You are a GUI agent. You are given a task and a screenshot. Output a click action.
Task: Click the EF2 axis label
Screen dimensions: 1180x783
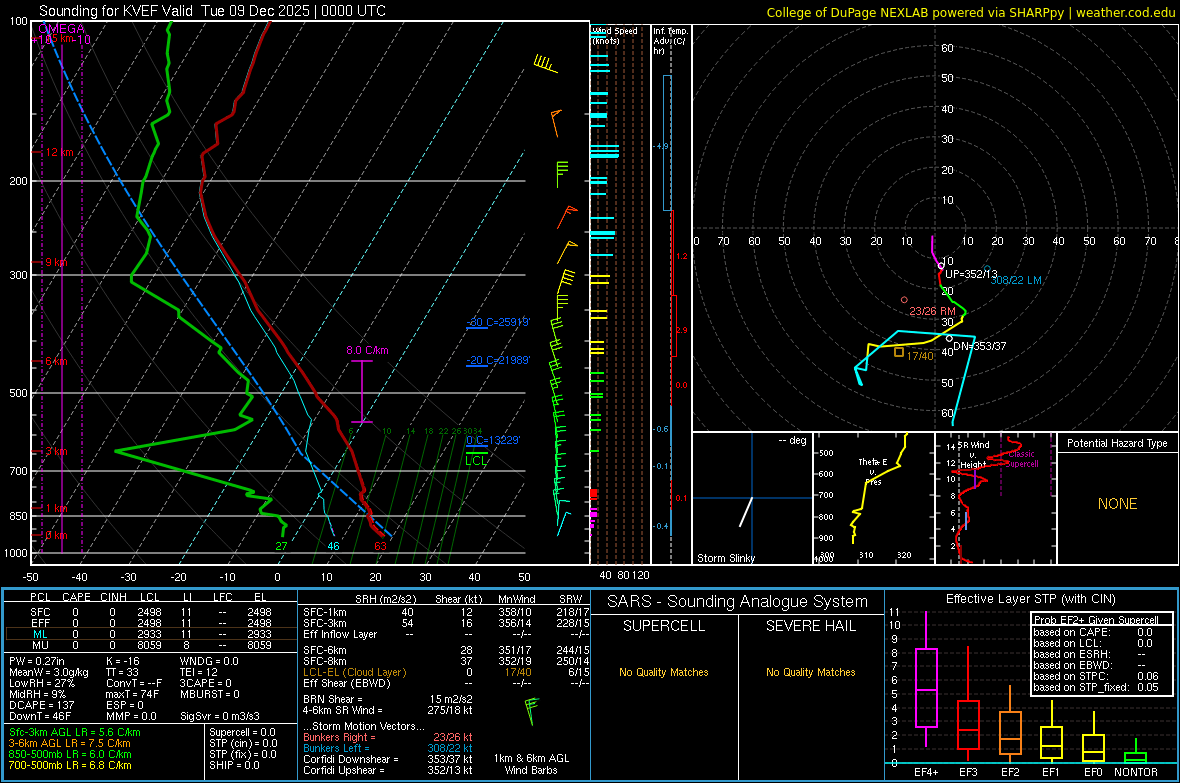click(x=1010, y=772)
